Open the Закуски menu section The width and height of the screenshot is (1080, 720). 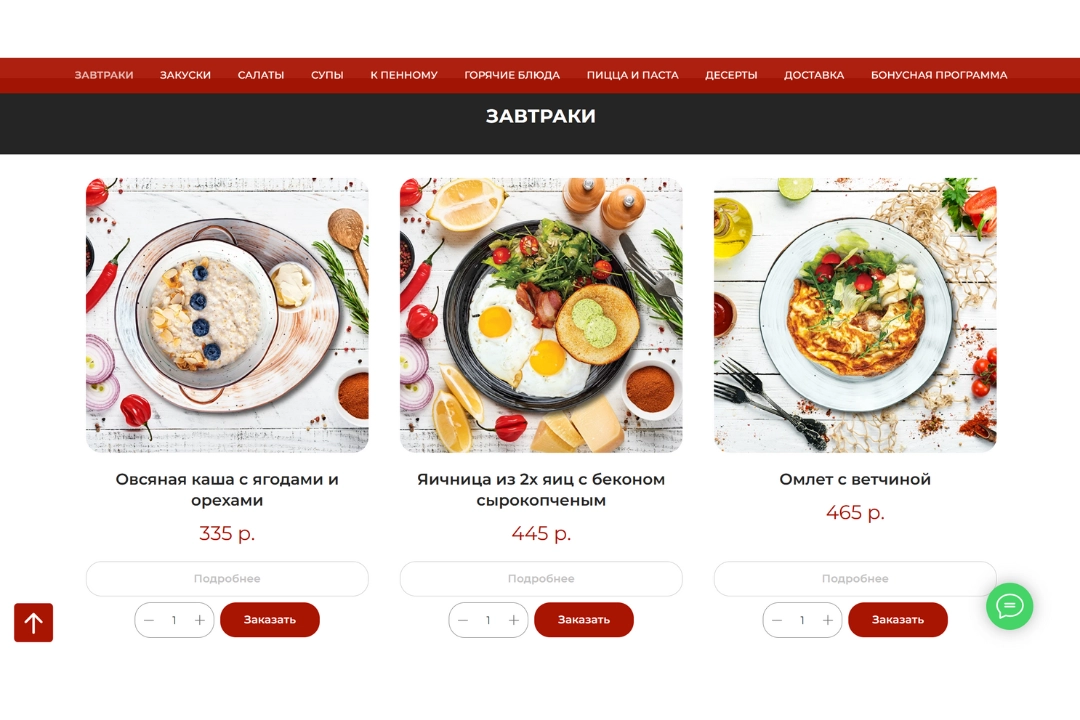click(185, 75)
